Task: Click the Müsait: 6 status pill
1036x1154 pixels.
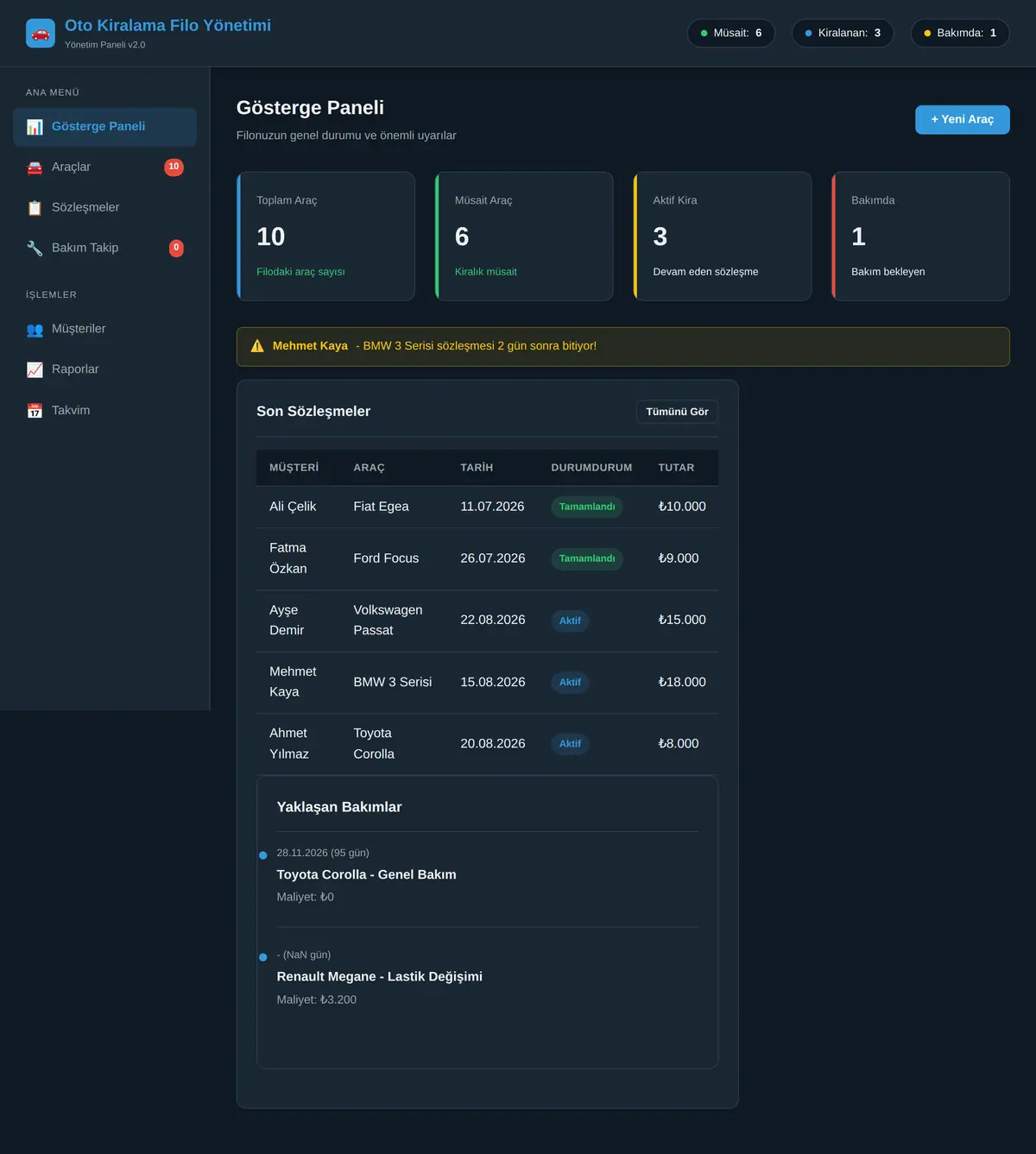Action: tap(731, 33)
